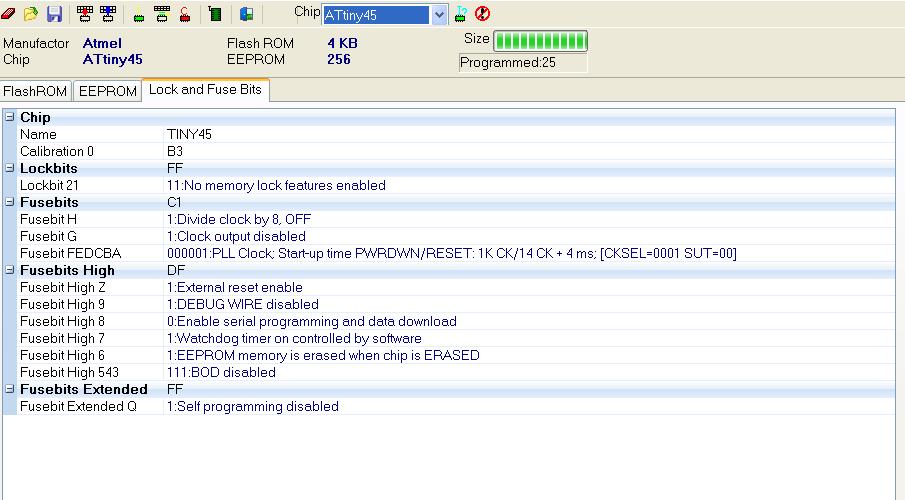The width and height of the screenshot is (905, 500).
Task: Click the chip icon with question mark
Action: coord(461,14)
